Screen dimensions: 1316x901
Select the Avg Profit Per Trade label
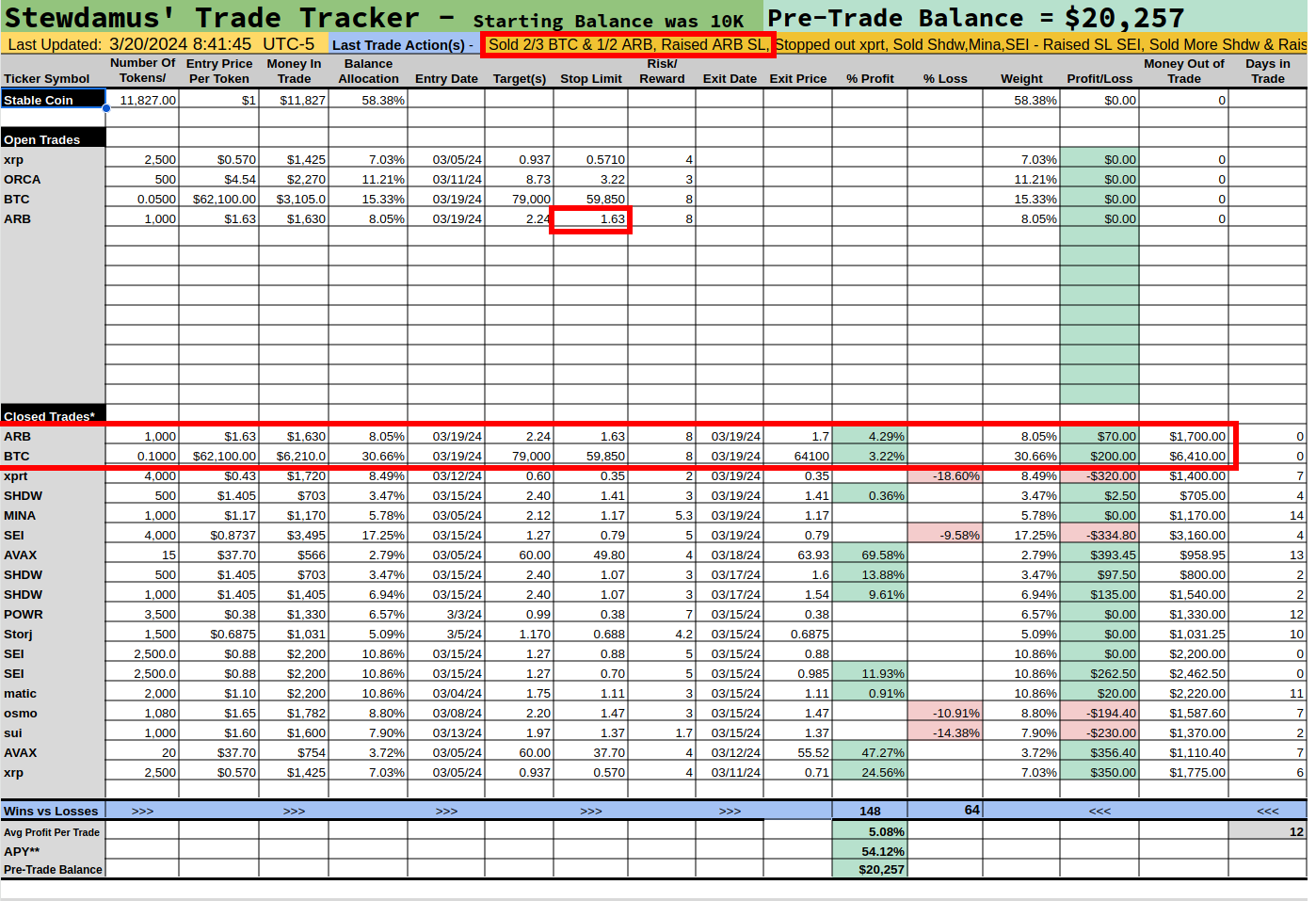(x=53, y=832)
